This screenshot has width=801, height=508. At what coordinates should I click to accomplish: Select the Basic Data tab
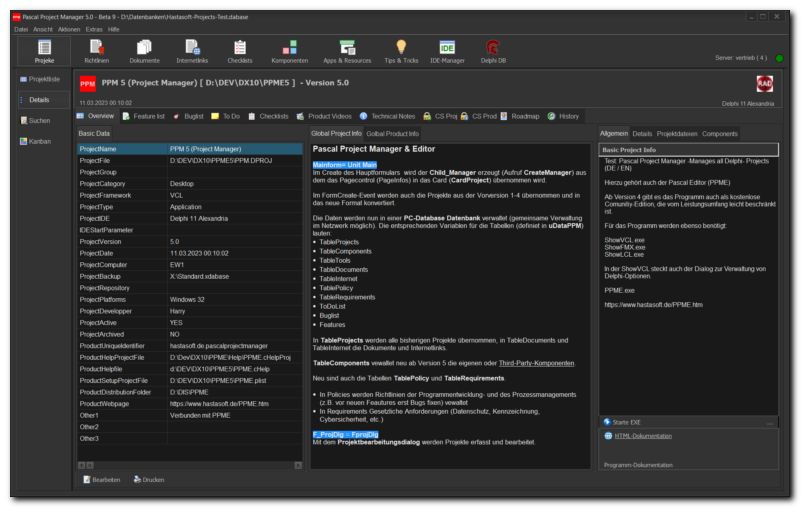point(94,133)
